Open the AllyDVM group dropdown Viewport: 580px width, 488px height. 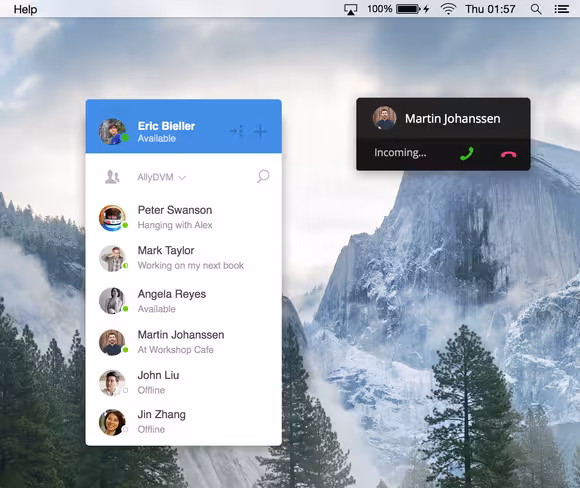(161, 177)
